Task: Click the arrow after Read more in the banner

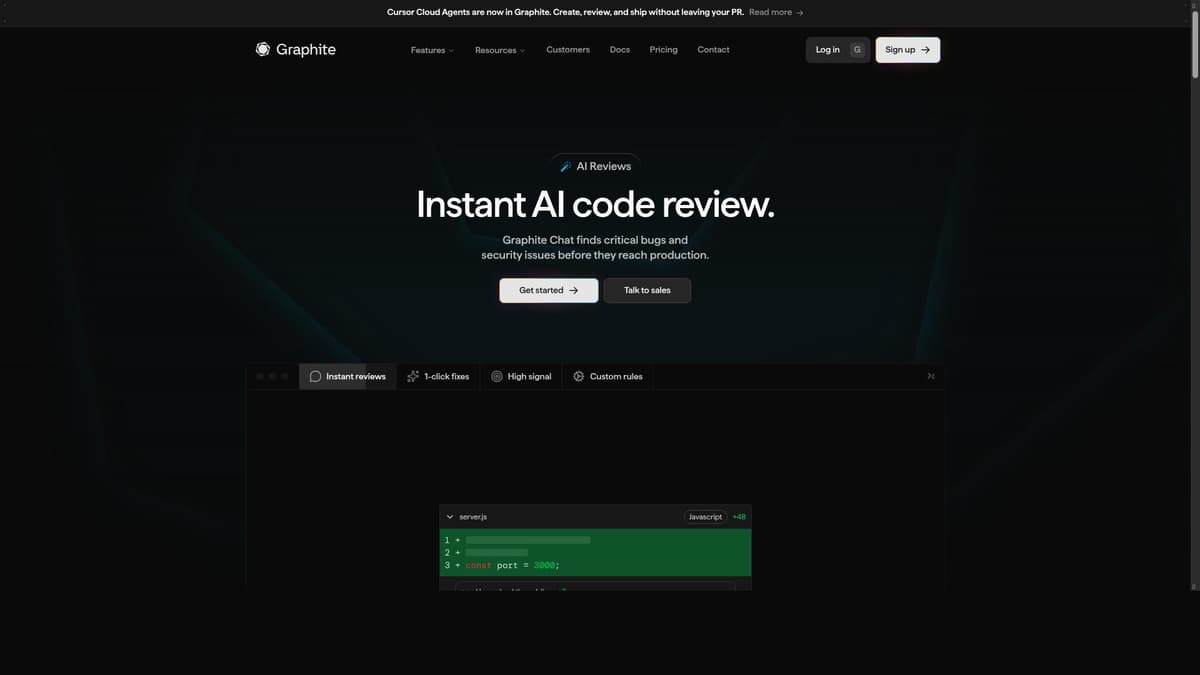Action: pos(800,12)
